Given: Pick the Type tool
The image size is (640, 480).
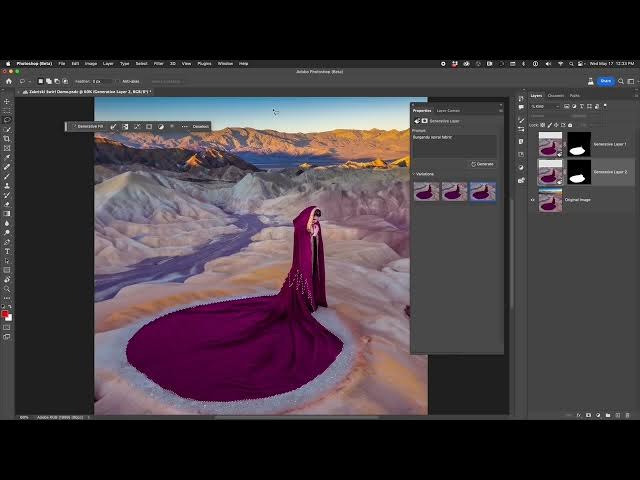Looking at the screenshot, I should tap(7, 251).
